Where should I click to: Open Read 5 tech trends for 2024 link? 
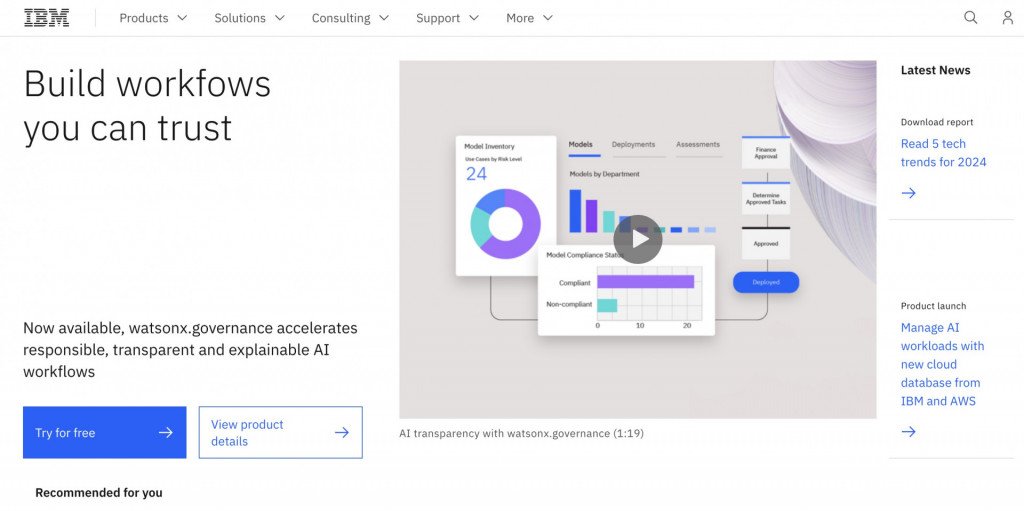(944, 153)
